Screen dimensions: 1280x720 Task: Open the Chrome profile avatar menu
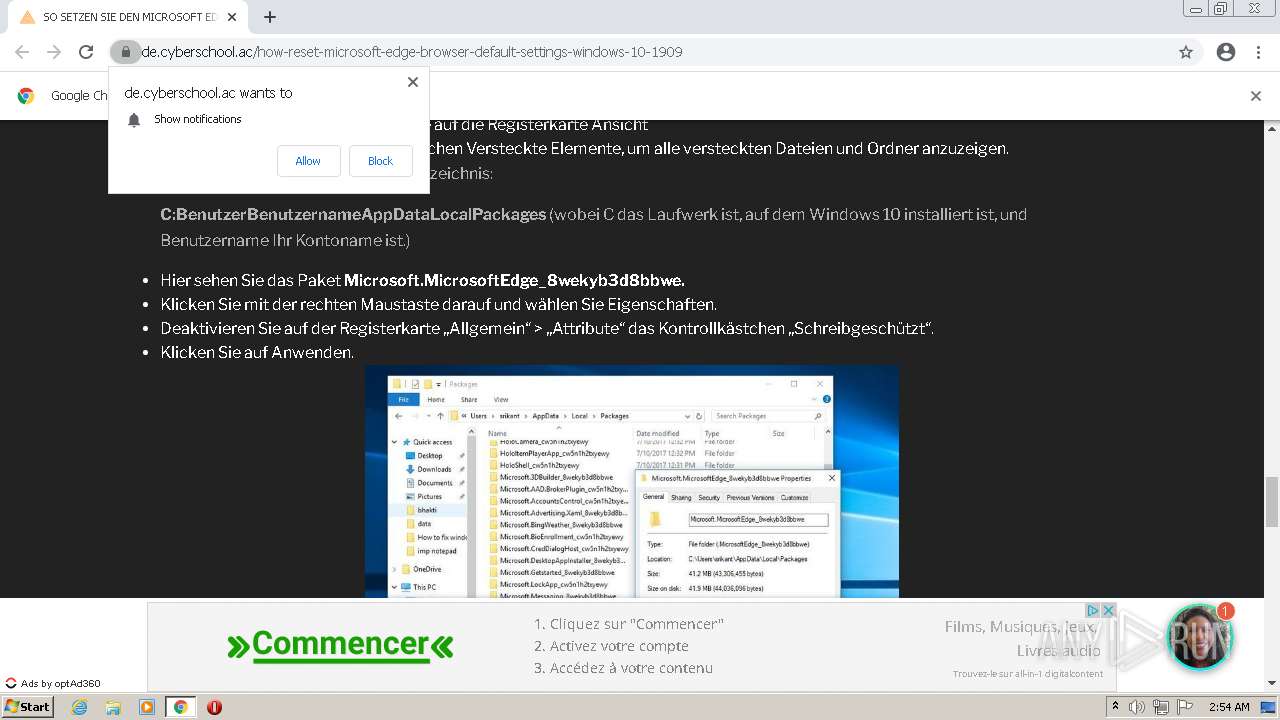[1226, 52]
